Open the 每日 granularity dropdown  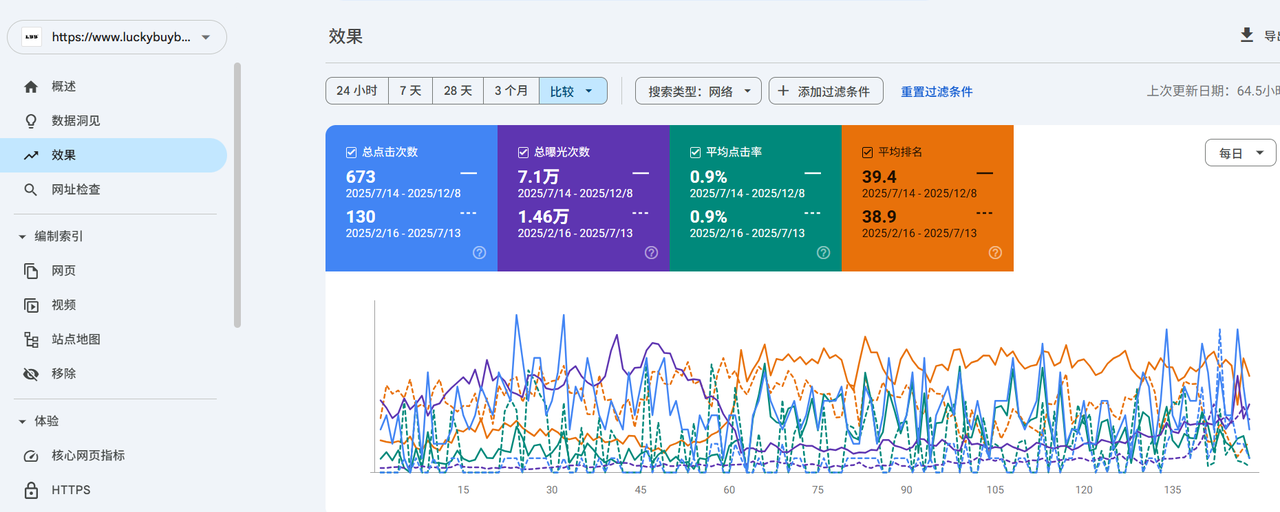1240,154
